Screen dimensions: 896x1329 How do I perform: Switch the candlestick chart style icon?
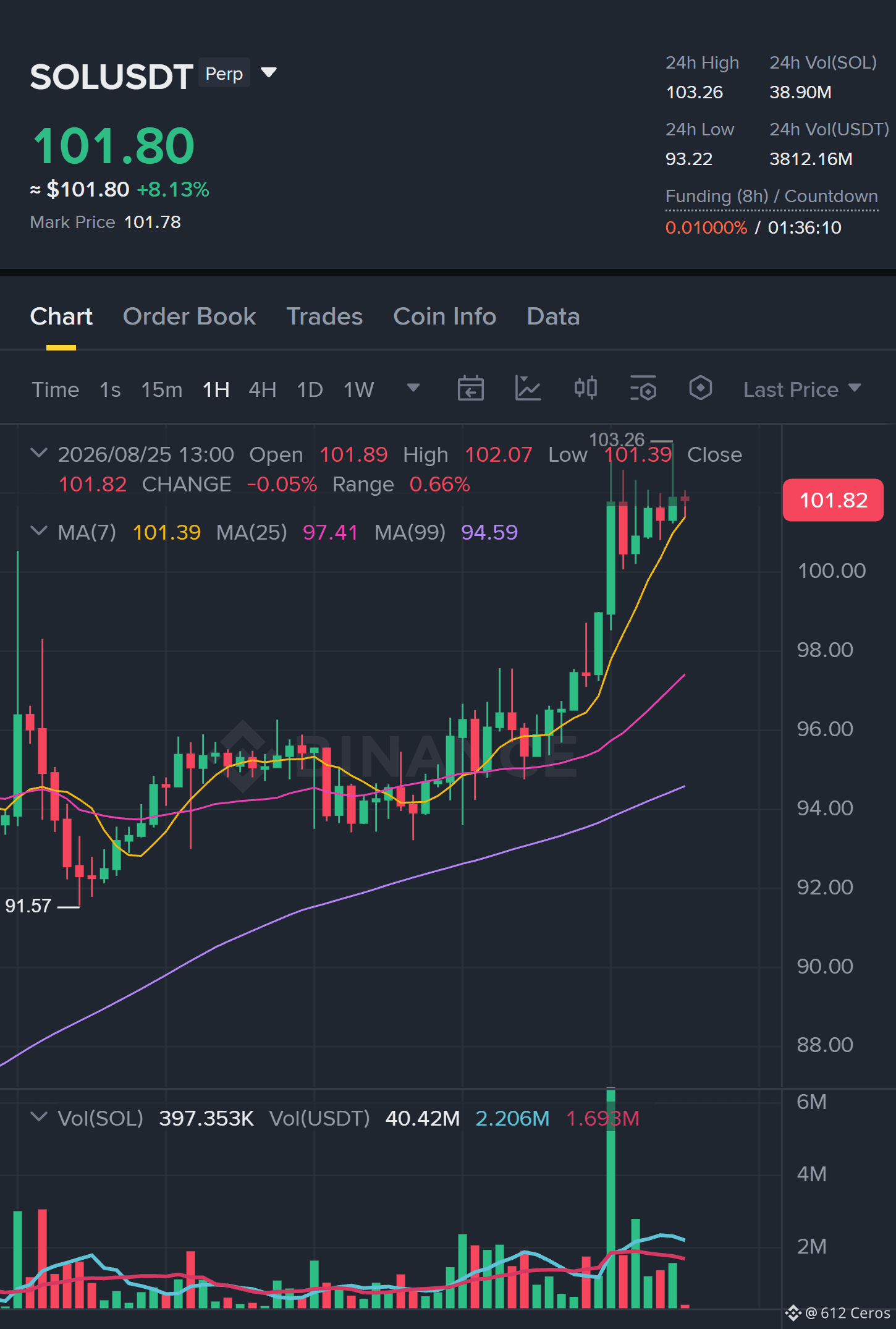click(585, 389)
